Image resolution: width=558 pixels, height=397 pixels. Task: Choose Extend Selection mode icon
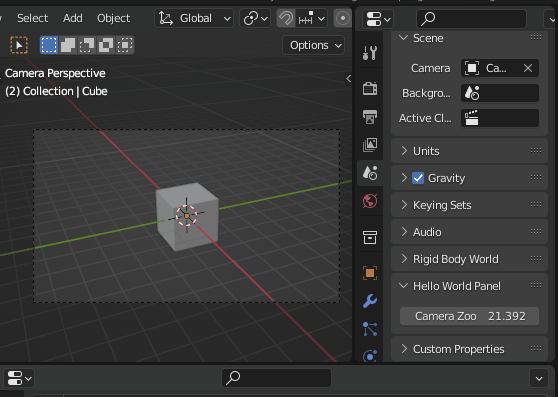[x=68, y=45]
